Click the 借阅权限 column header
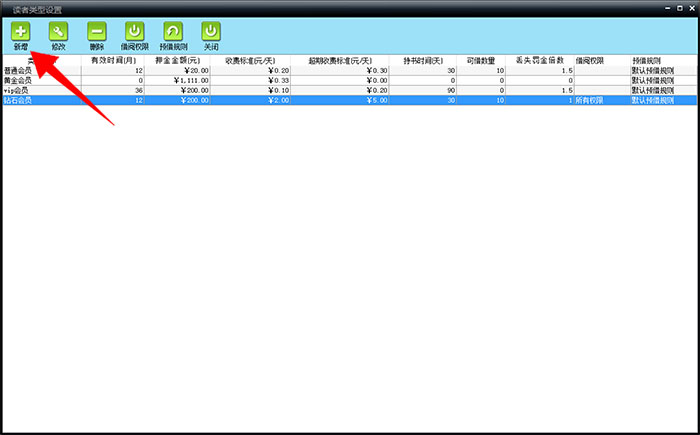This screenshot has width=700, height=435. pos(603,60)
